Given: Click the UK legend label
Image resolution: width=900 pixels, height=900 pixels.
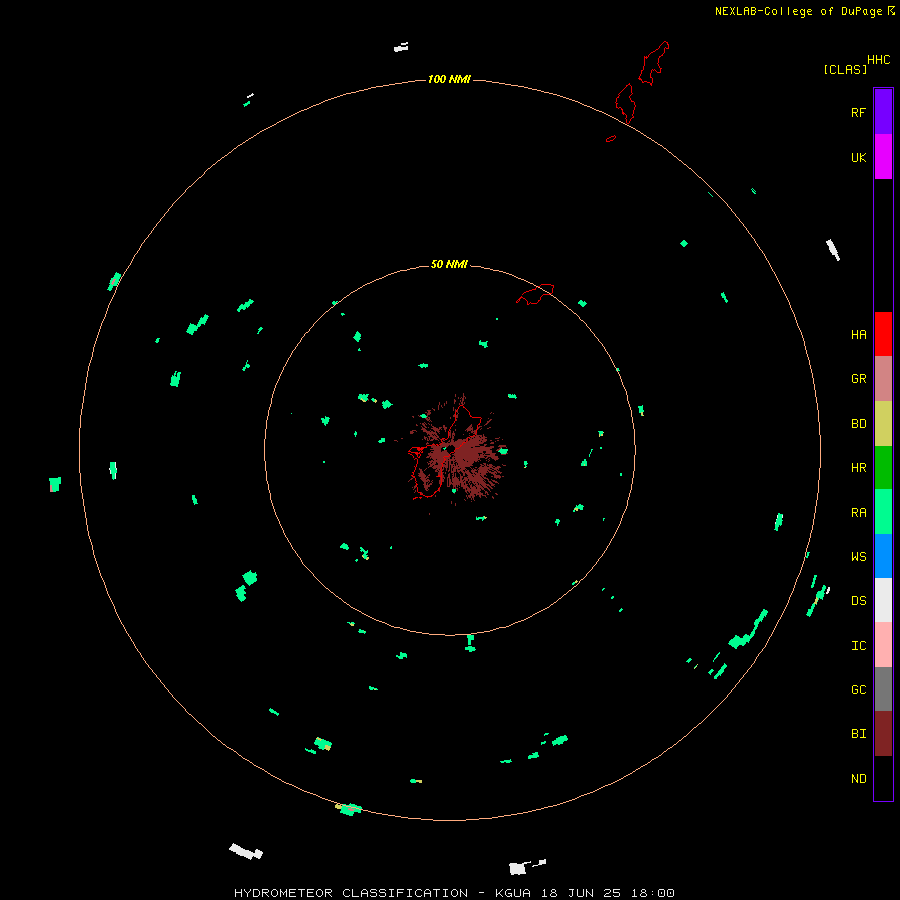Looking at the screenshot, I should (858, 157).
